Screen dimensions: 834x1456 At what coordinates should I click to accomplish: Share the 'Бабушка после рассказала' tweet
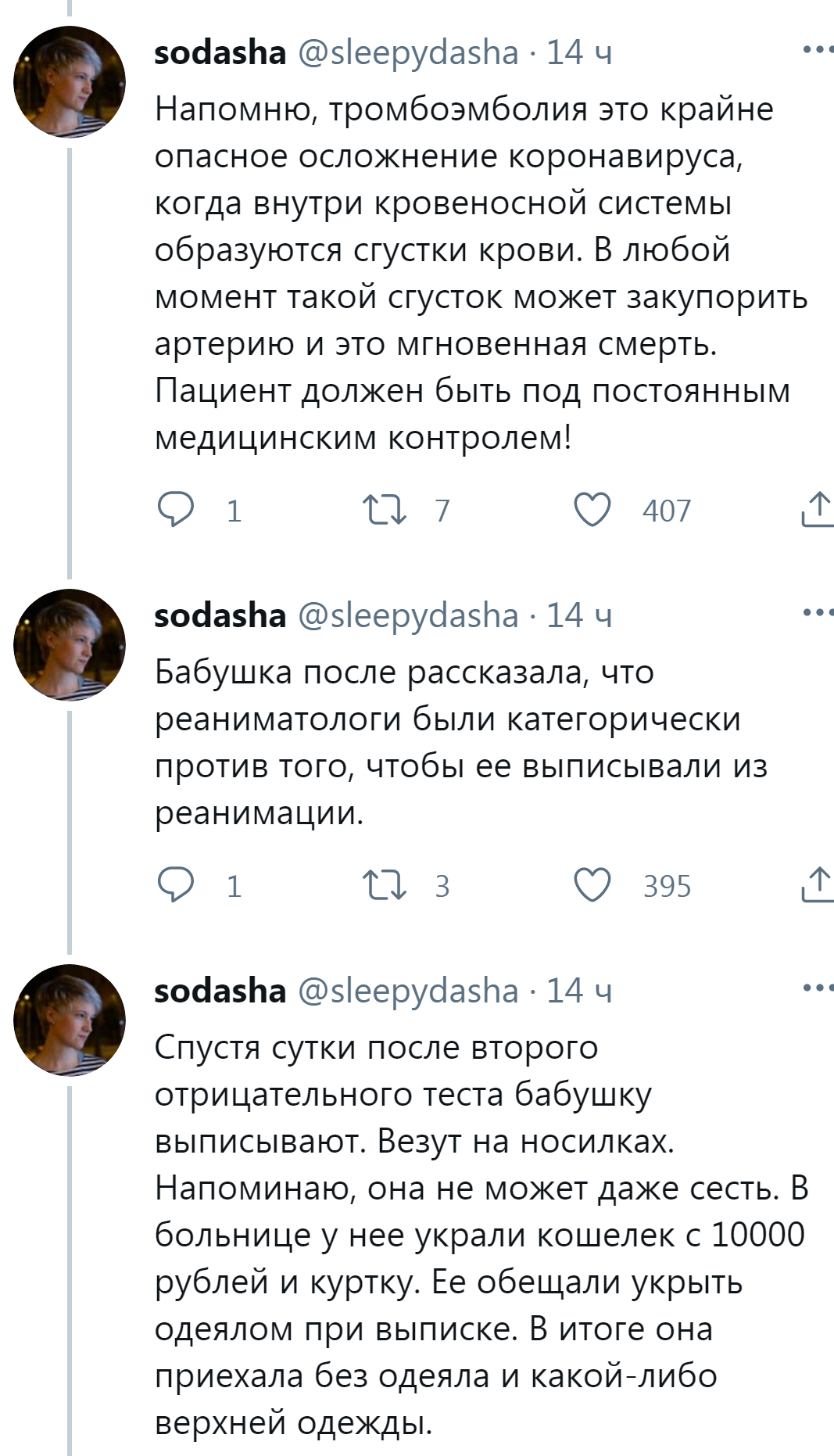[817, 885]
